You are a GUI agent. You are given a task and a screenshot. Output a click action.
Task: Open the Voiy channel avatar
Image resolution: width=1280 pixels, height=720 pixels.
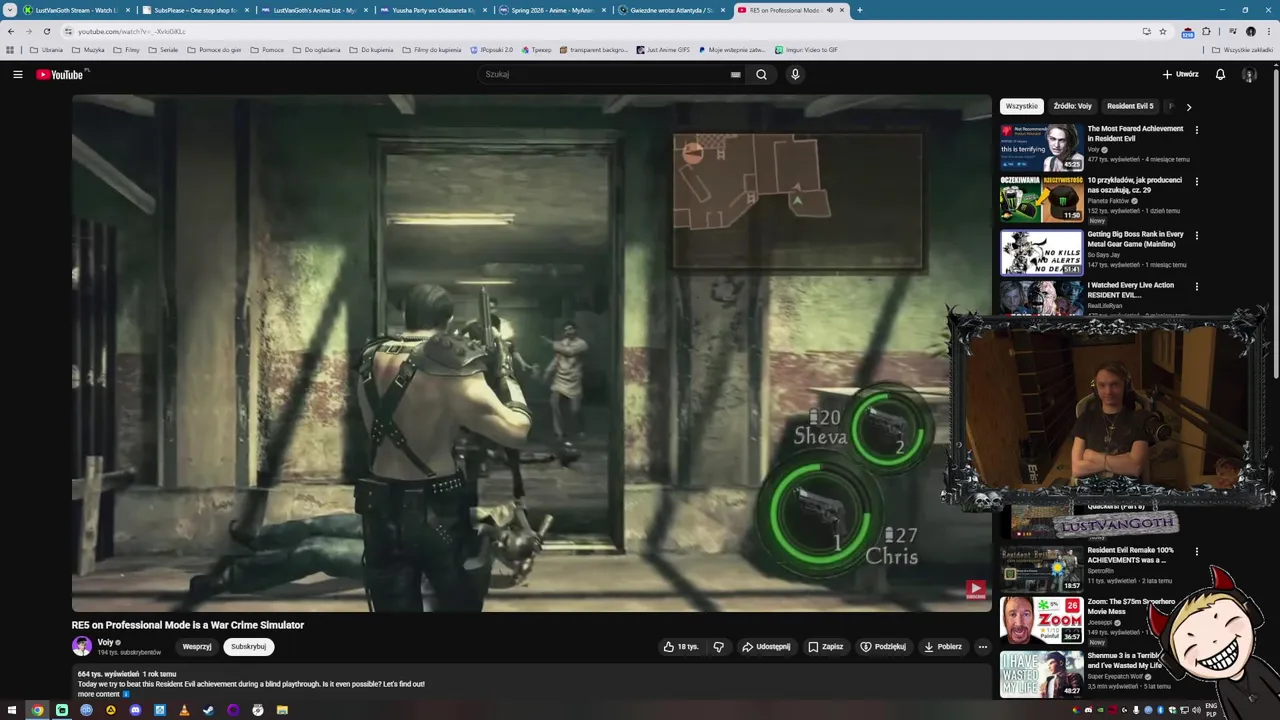coord(82,646)
